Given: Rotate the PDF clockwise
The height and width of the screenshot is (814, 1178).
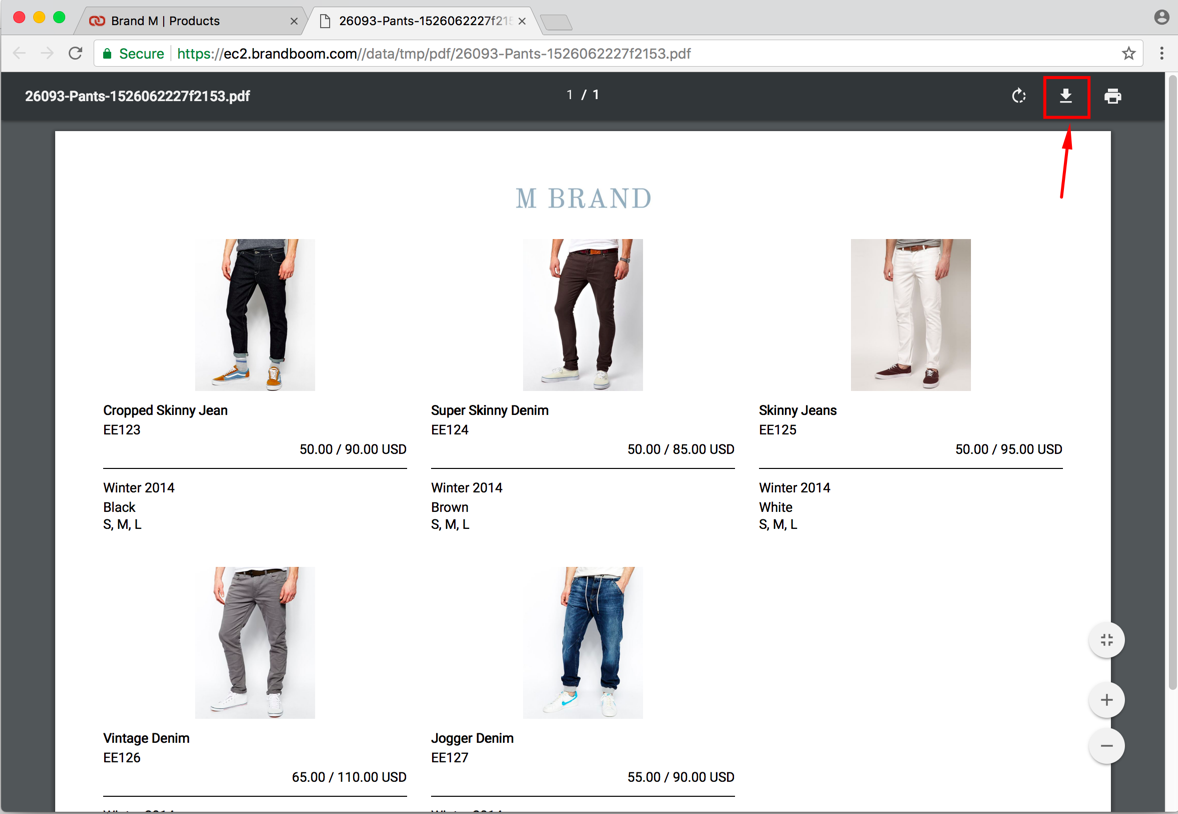Looking at the screenshot, I should click(1019, 96).
